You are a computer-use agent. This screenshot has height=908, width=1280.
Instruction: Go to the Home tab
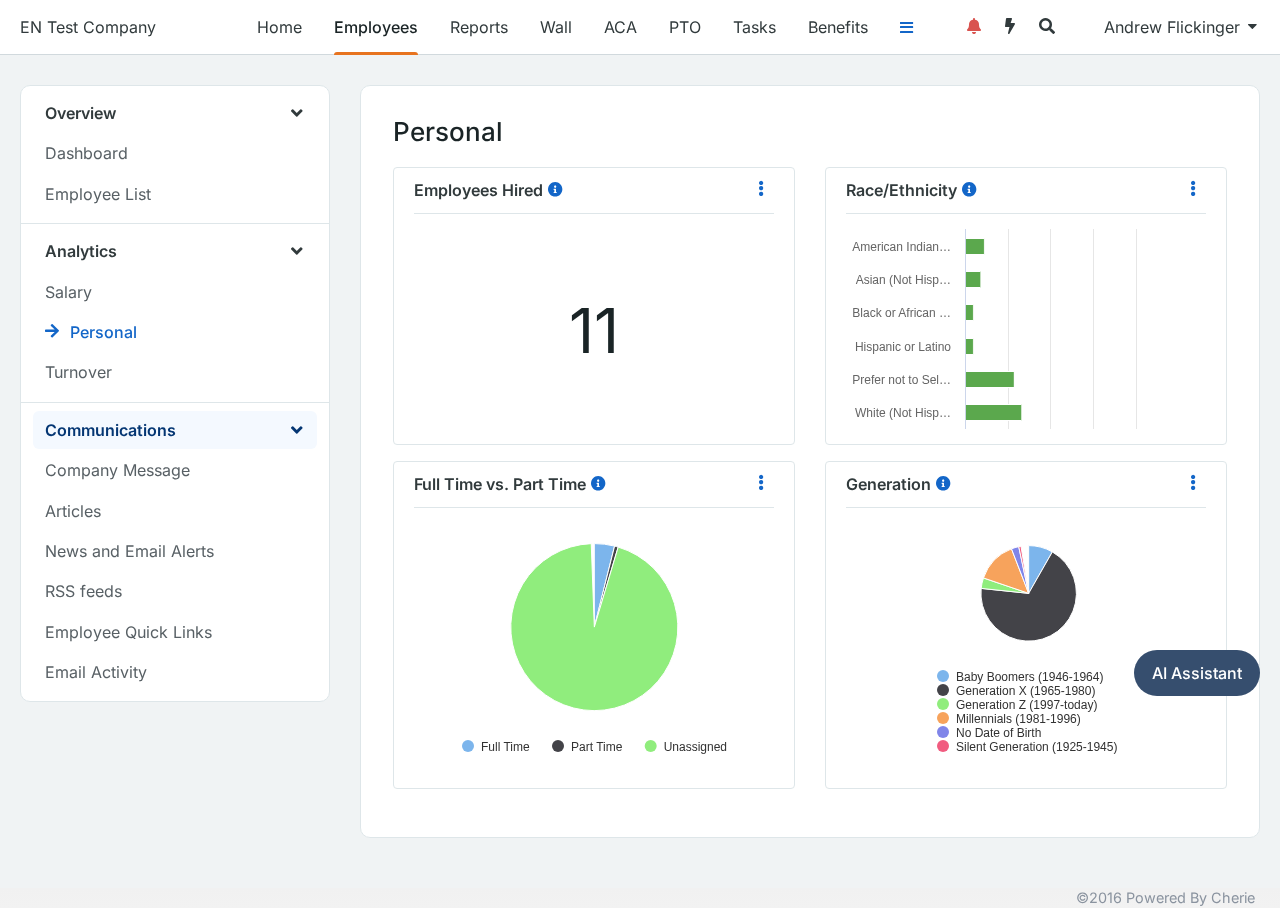pyautogui.click(x=279, y=27)
